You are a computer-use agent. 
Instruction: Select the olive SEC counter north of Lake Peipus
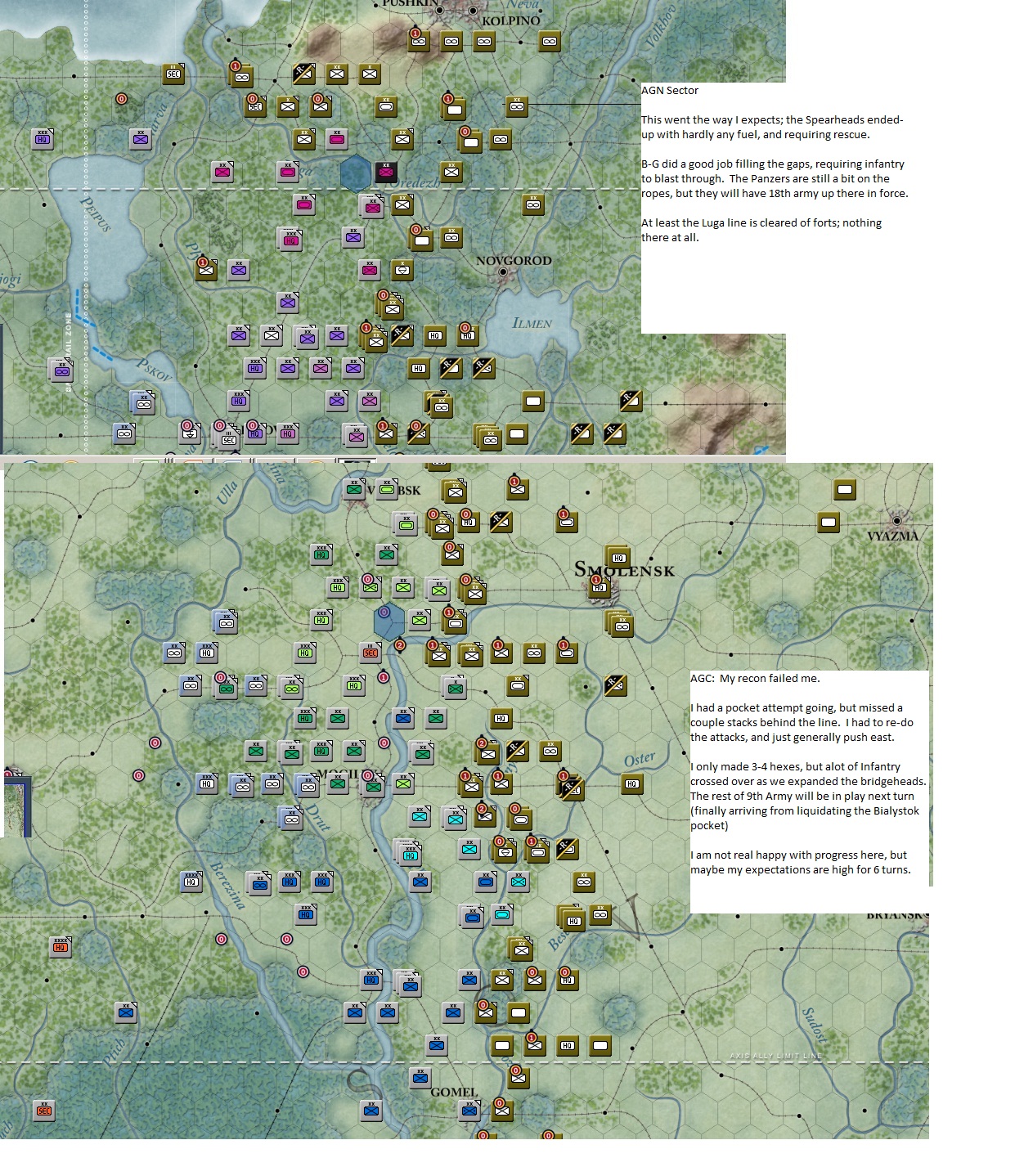[173, 74]
